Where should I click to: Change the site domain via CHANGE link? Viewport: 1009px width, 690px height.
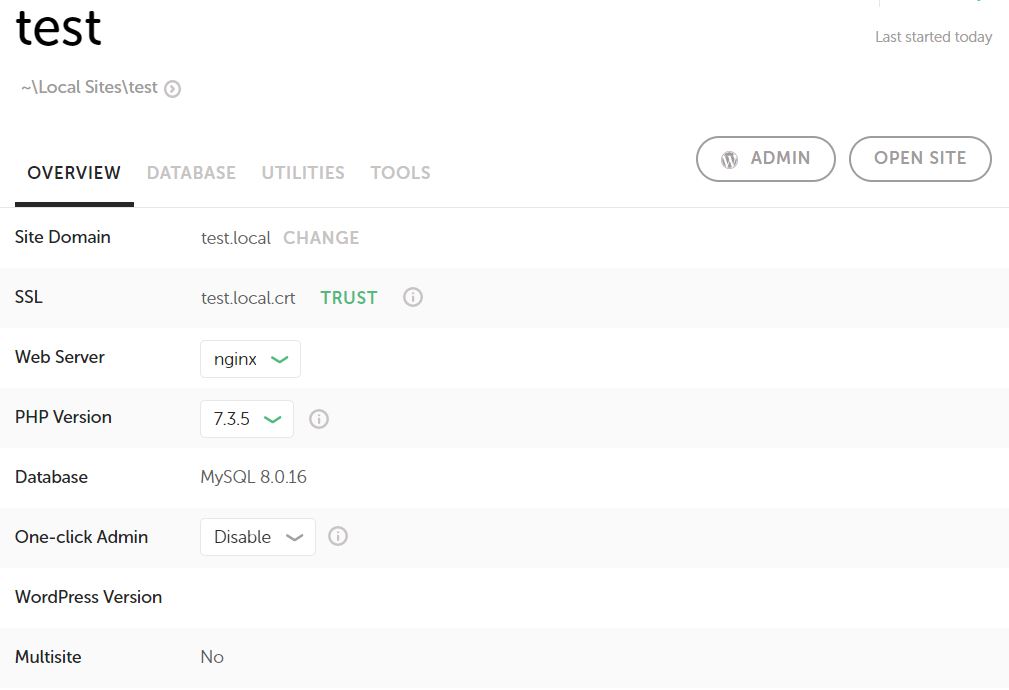pyautogui.click(x=321, y=238)
